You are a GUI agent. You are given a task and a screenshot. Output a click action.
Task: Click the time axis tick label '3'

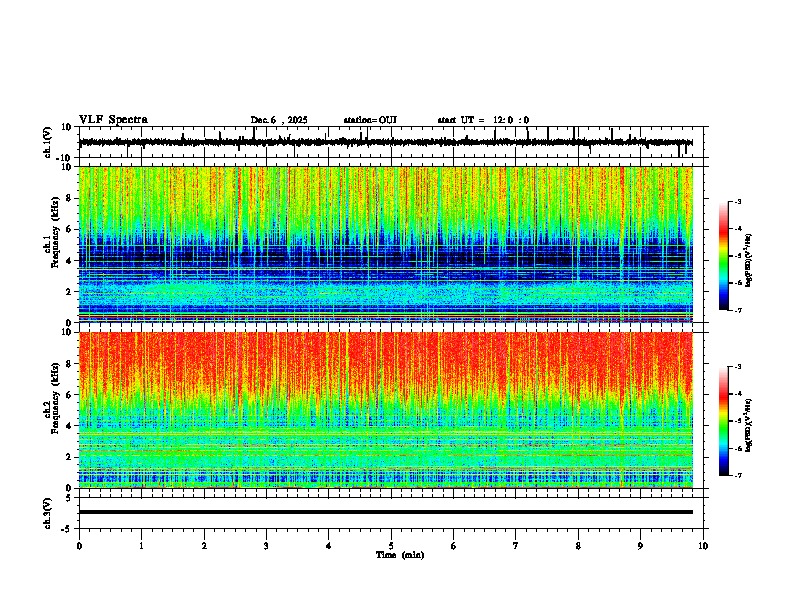[x=266, y=546]
